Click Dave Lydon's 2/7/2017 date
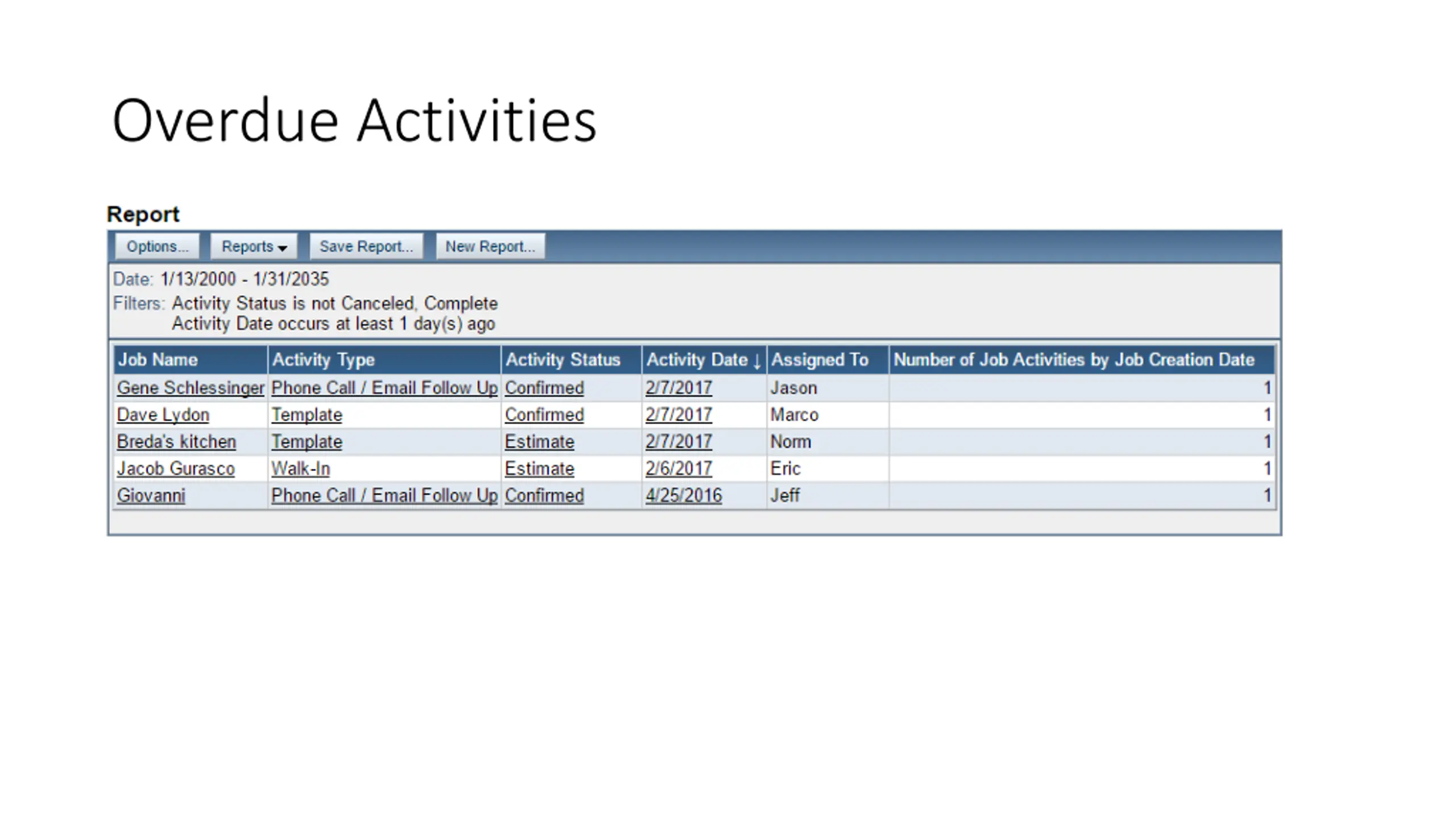 [x=679, y=415]
